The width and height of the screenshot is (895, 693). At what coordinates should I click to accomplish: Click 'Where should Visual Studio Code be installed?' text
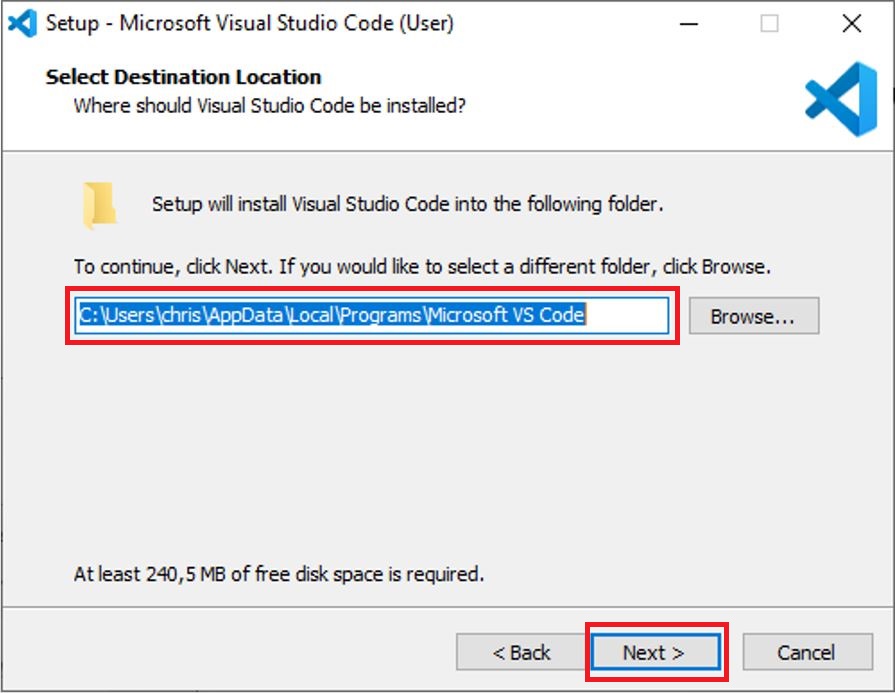[x=269, y=106]
